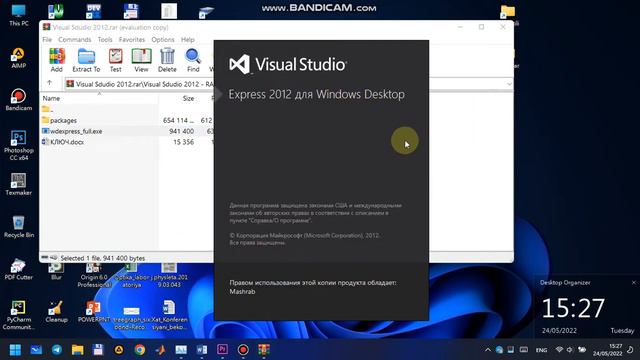This screenshot has width=640, height=360.
Task: Open Google Chrome from the taskbar
Action: pos(140,350)
